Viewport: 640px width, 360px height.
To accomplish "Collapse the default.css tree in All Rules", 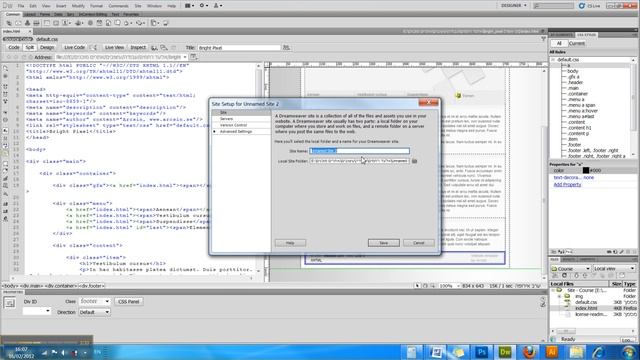I will point(553,60).
